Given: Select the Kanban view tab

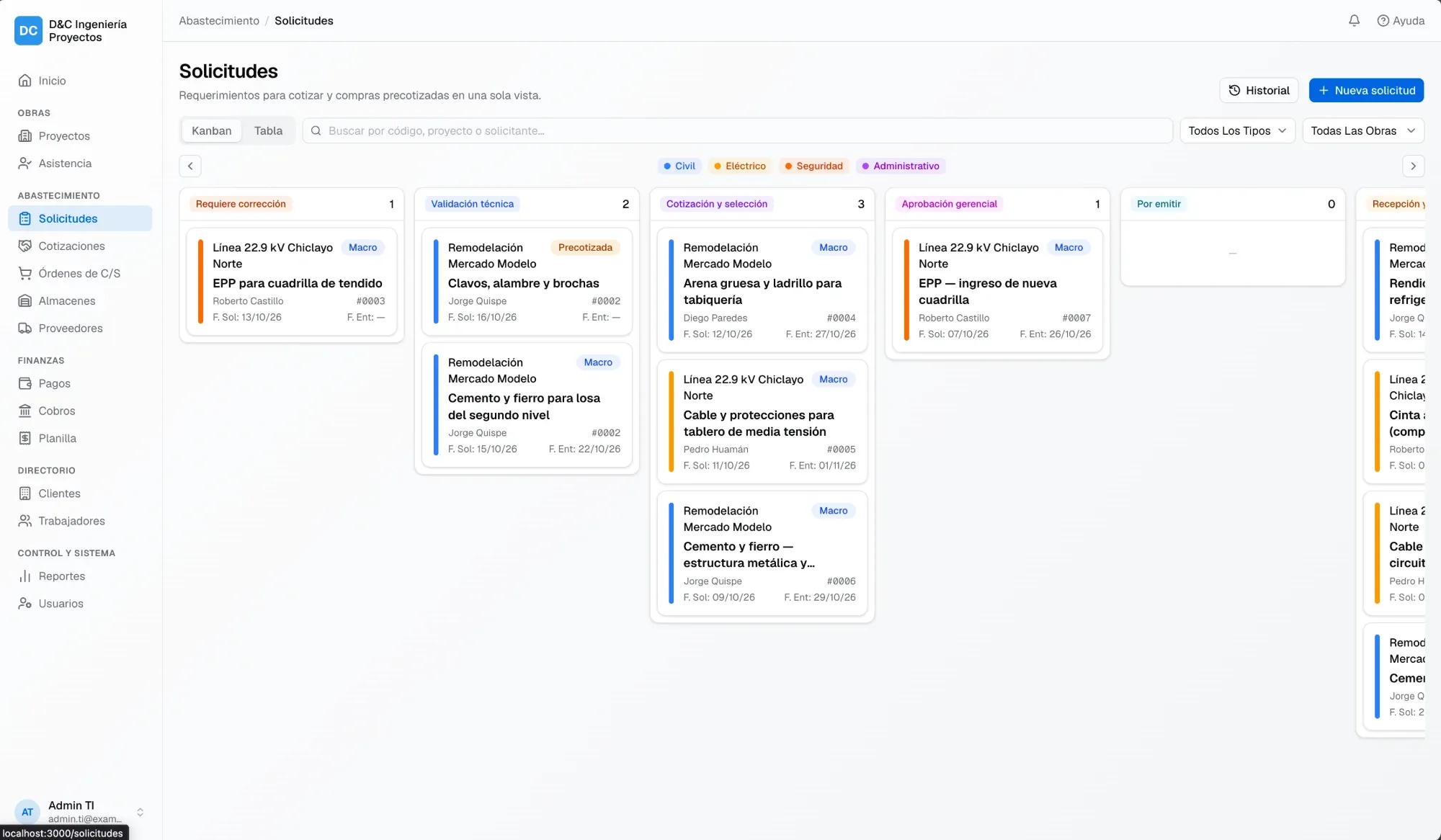Looking at the screenshot, I should [212, 130].
